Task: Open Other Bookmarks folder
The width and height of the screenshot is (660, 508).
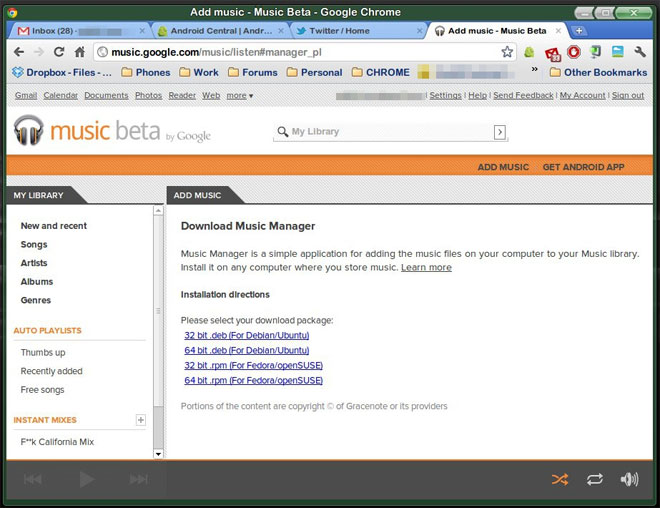Action: point(599,72)
